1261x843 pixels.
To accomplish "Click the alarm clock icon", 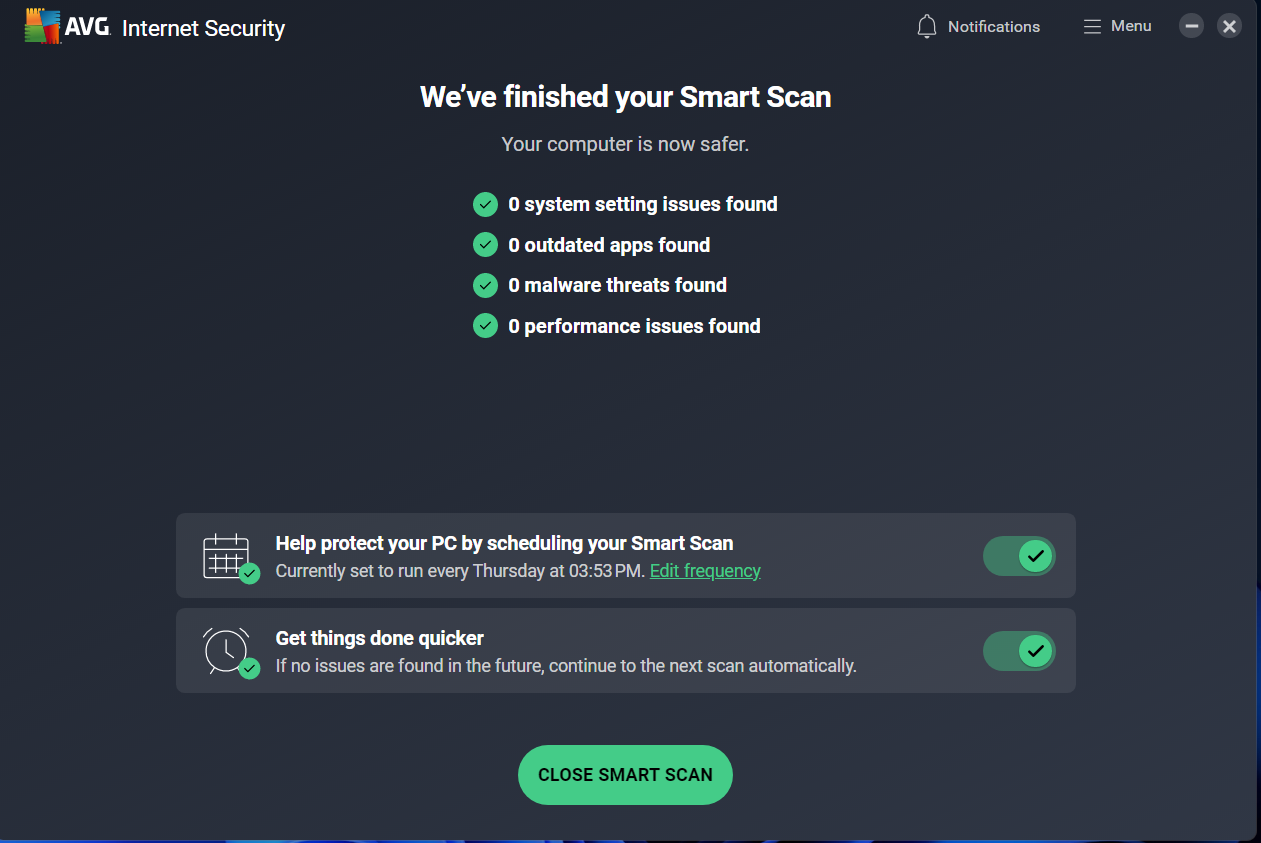I will tap(230, 652).
